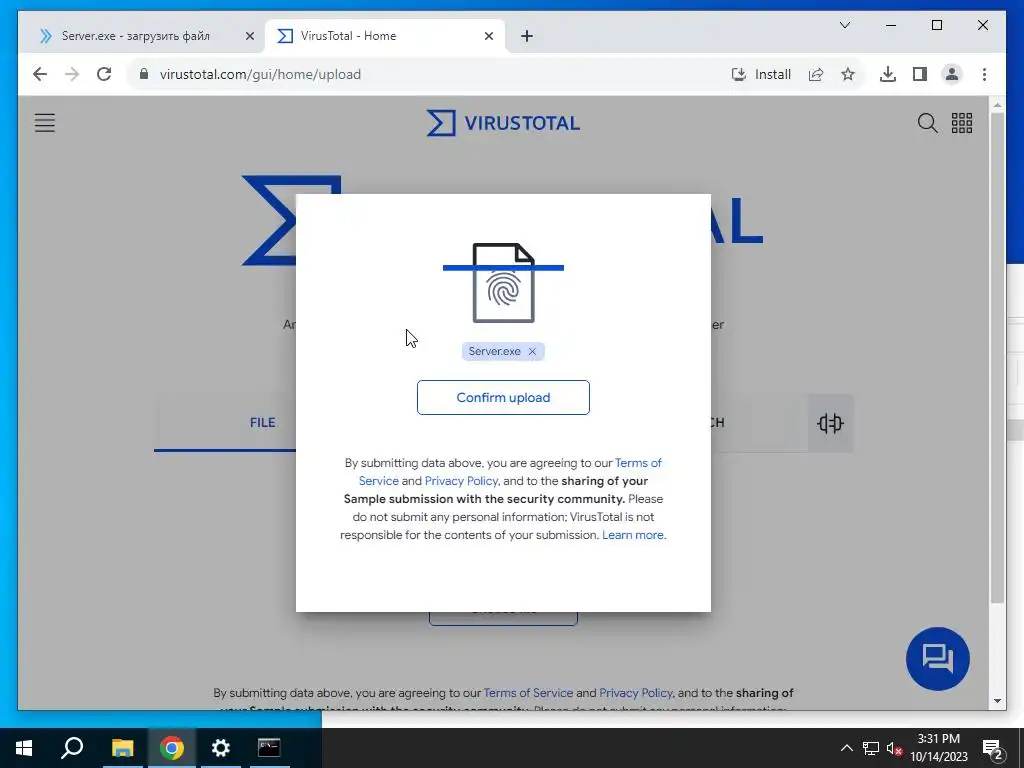The height and width of the screenshot is (768, 1024).
Task: Go forward in browser history
Action: tap(72, 74)
